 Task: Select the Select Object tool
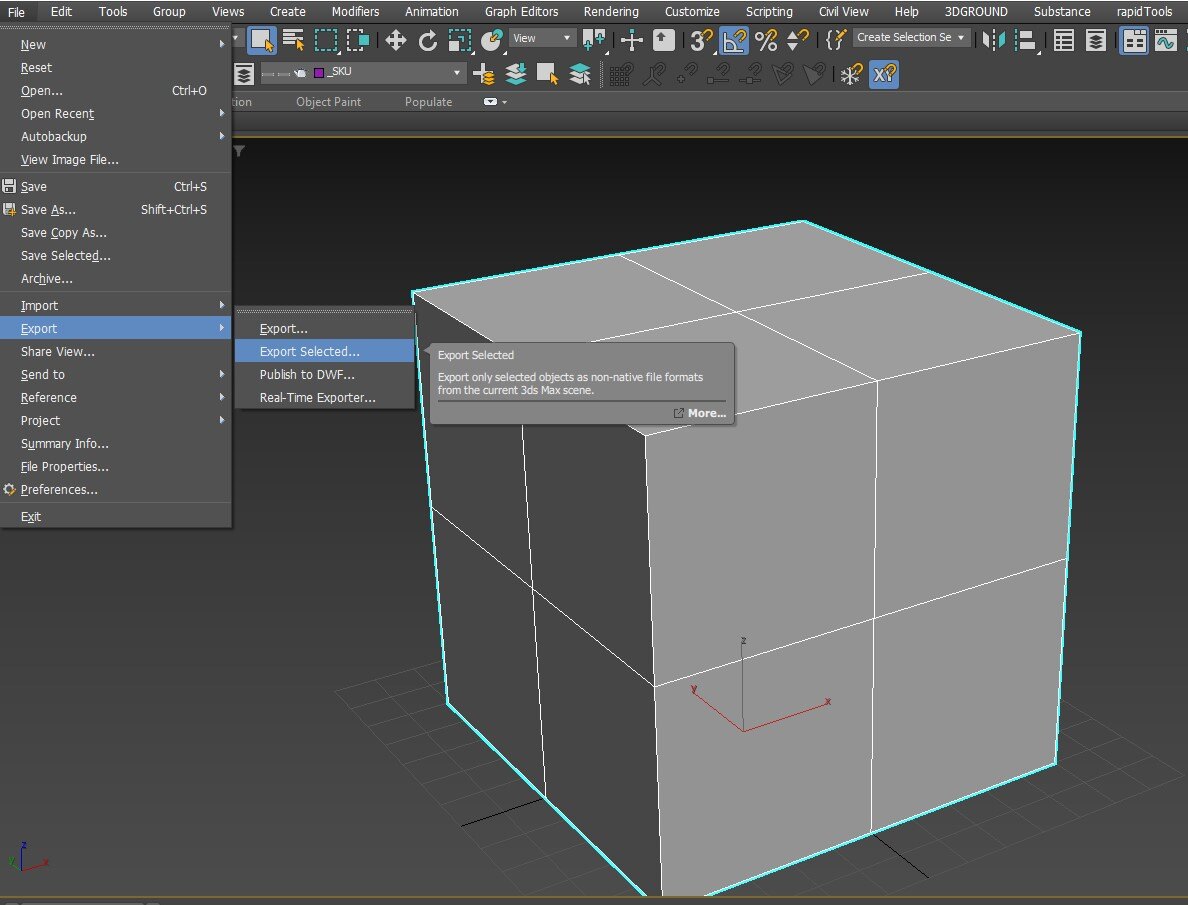262,40
